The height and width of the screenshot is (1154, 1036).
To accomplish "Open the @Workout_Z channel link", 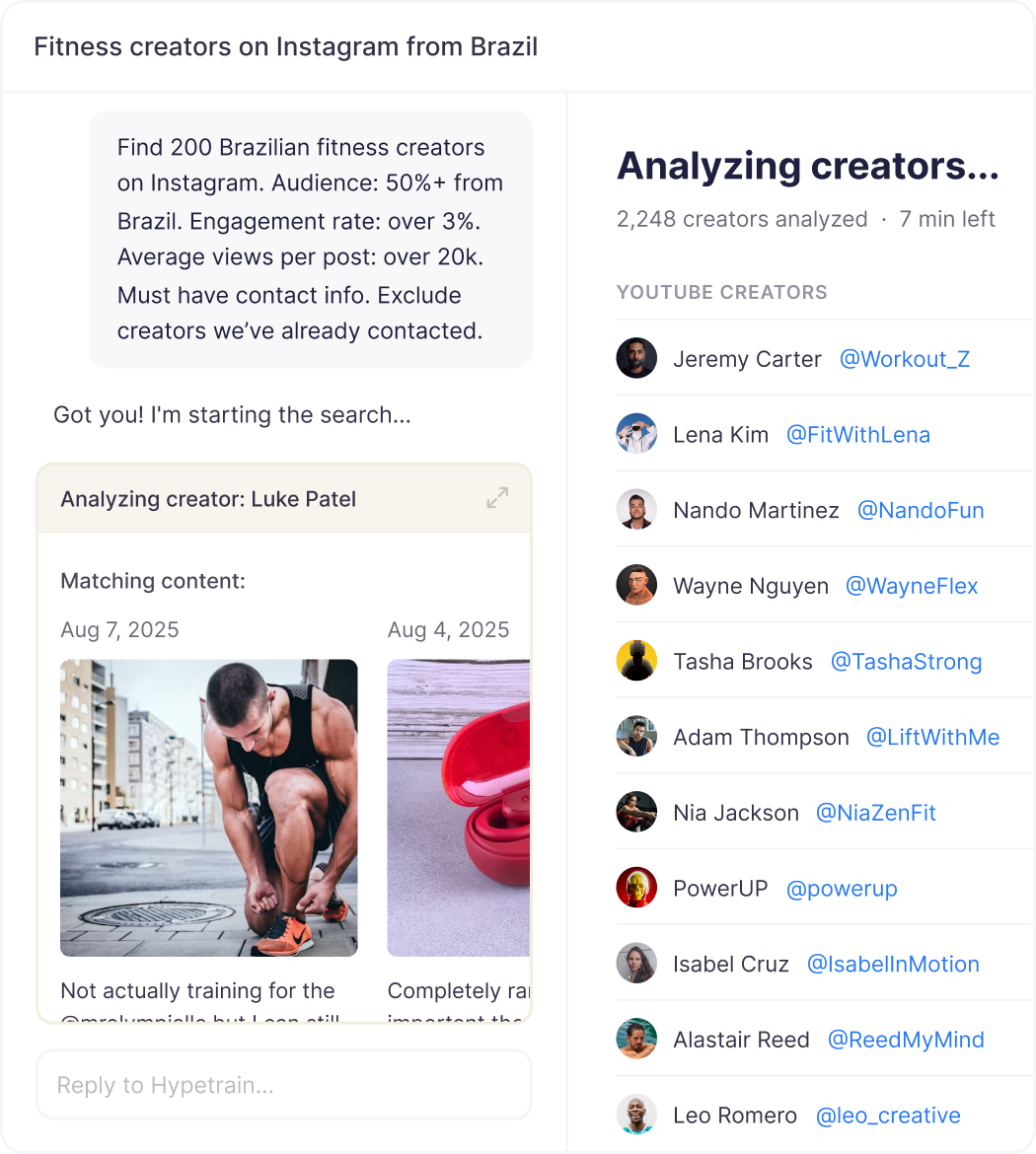I will [904, 359].
